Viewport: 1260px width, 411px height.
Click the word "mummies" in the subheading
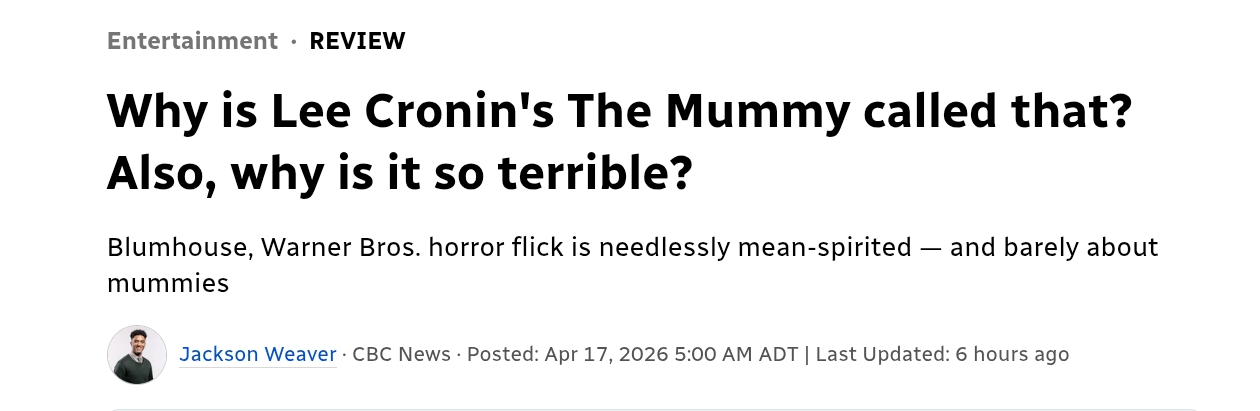pos(168,283)
